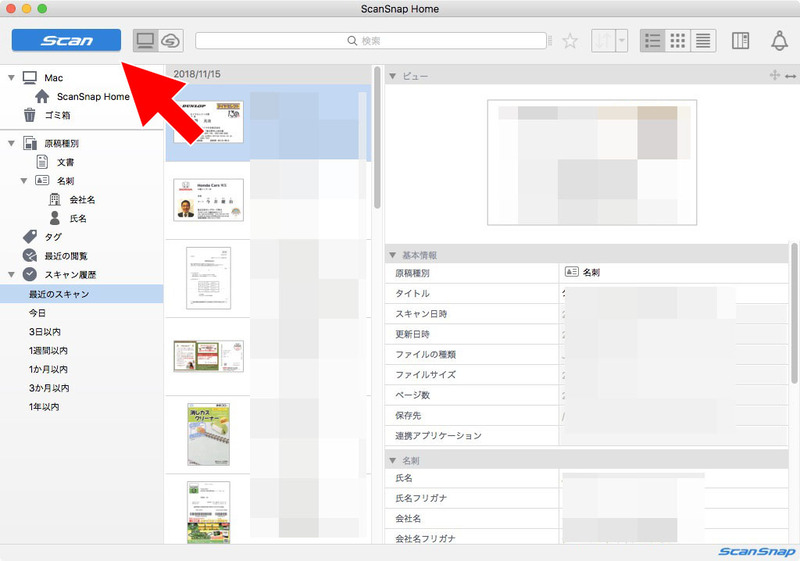Open notifications bell icon

pyautogui.click(x=779, y=41)
